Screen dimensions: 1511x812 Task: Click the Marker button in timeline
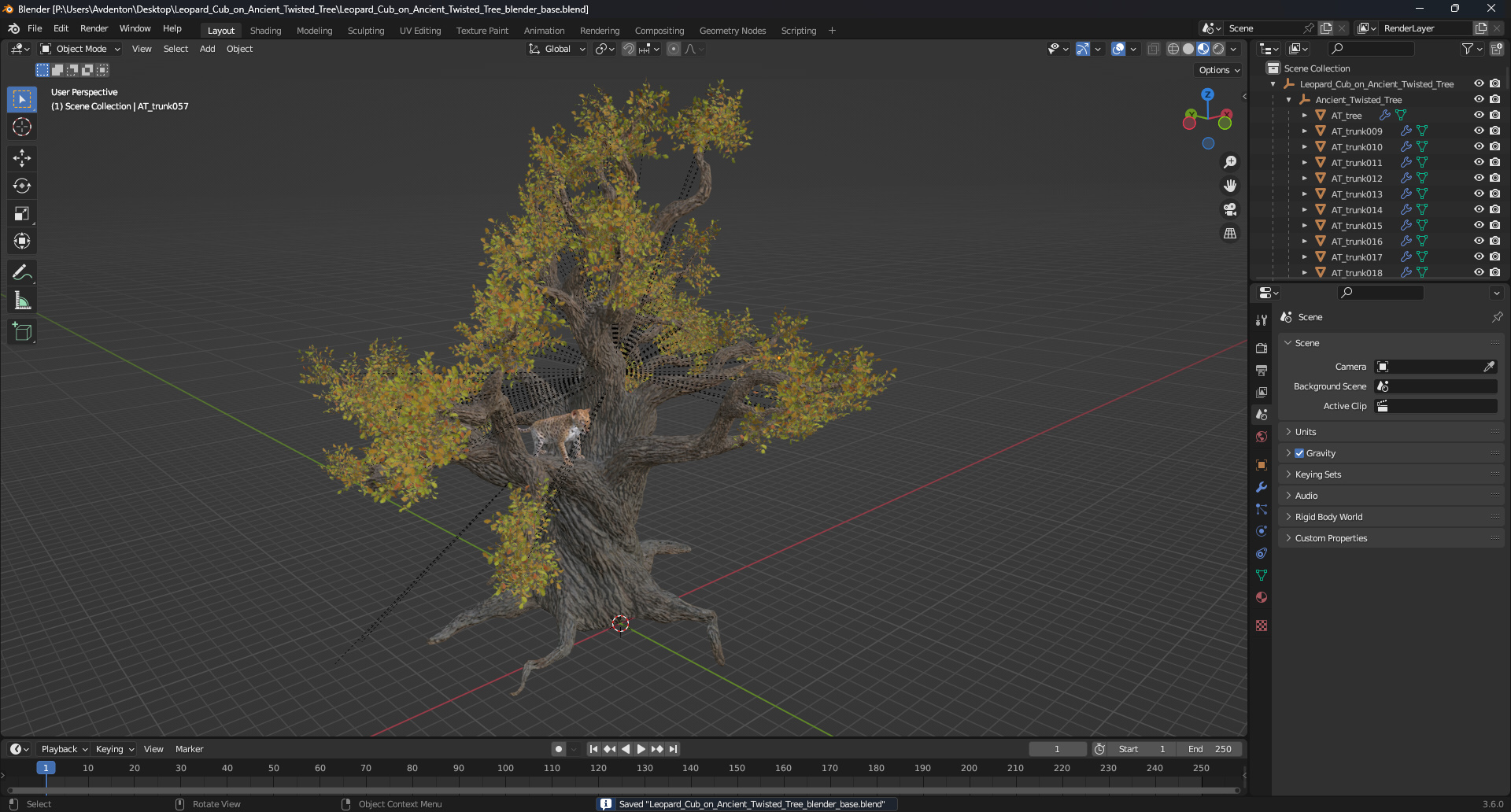189,749
